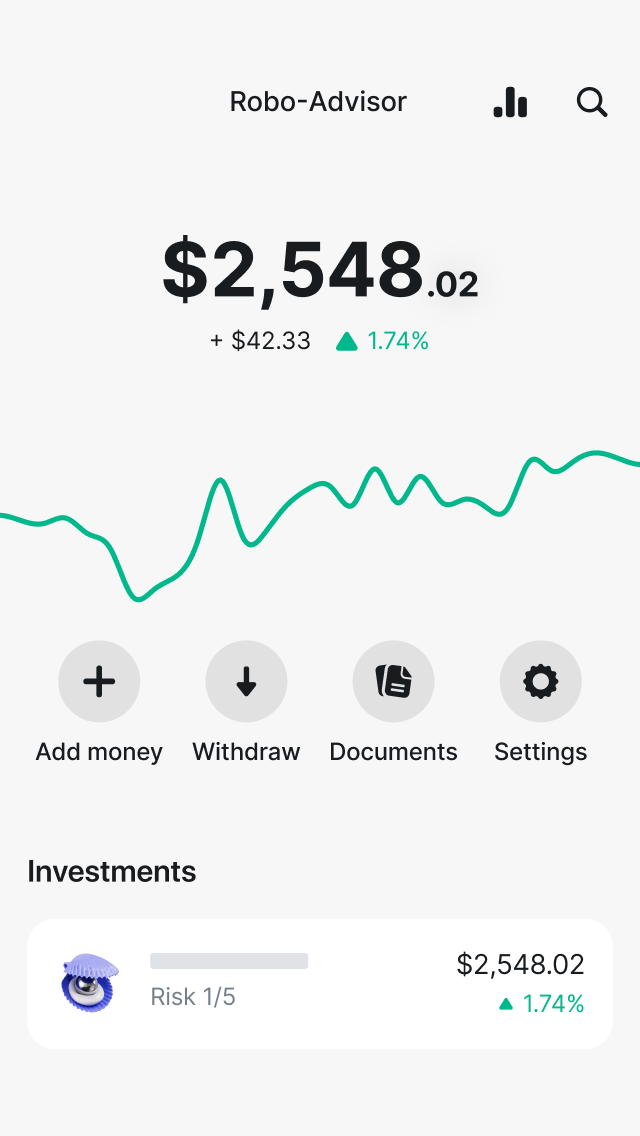Click the + $42.33 daily change
Screen dimensions: 640x1136
260,340
